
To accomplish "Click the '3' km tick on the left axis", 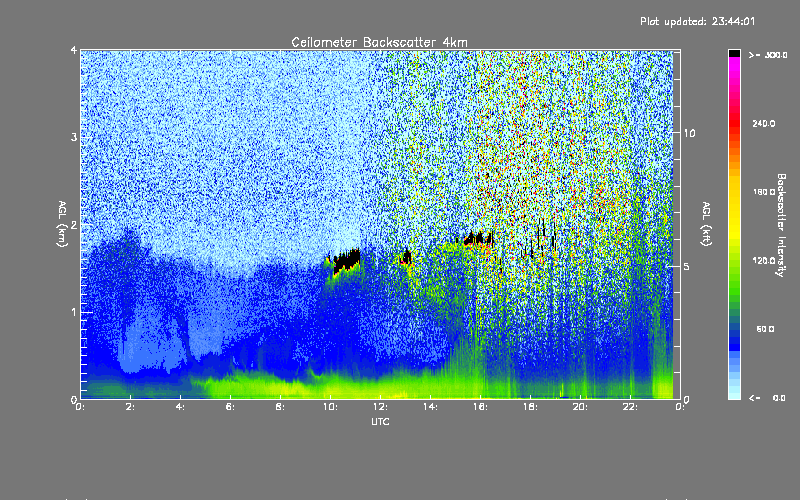I will click(74, 137).
